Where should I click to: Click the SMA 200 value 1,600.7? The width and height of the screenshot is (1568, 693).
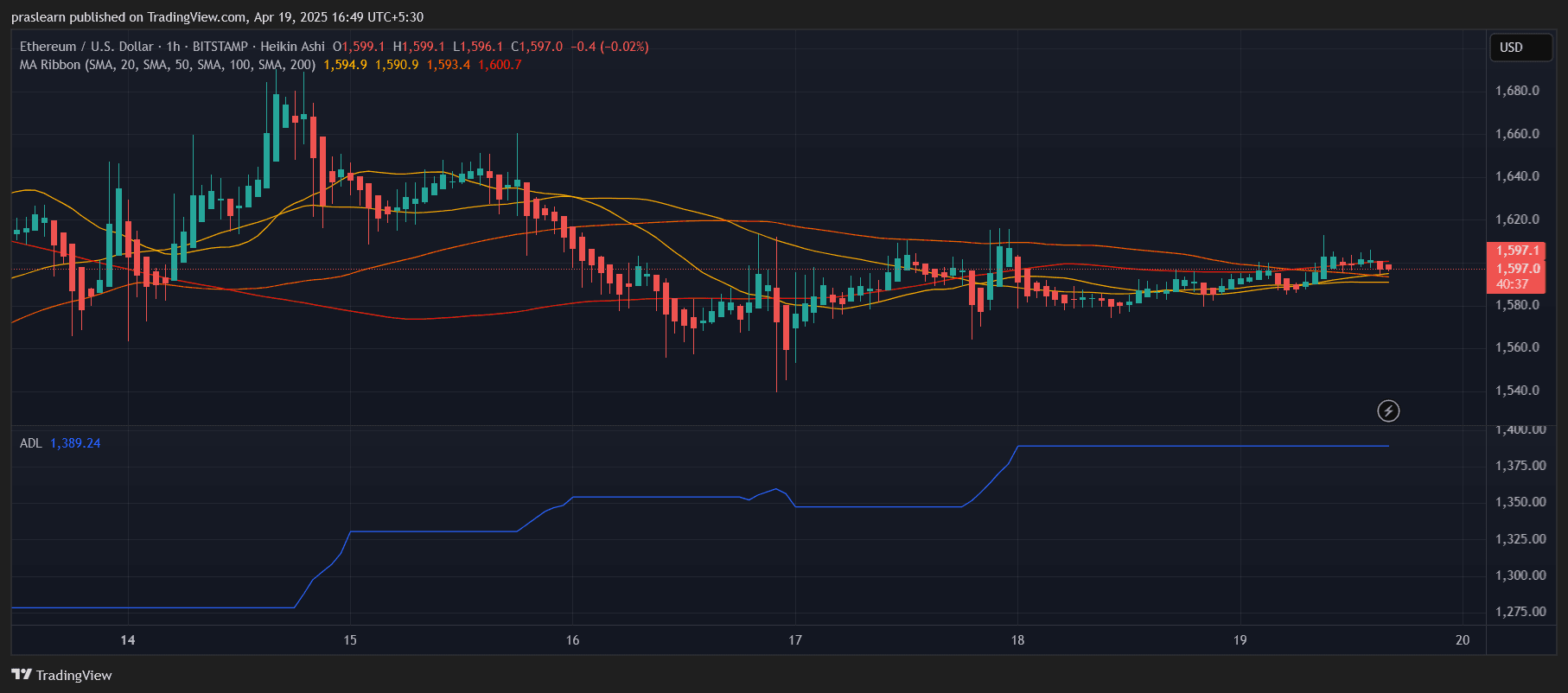[500, 65]
